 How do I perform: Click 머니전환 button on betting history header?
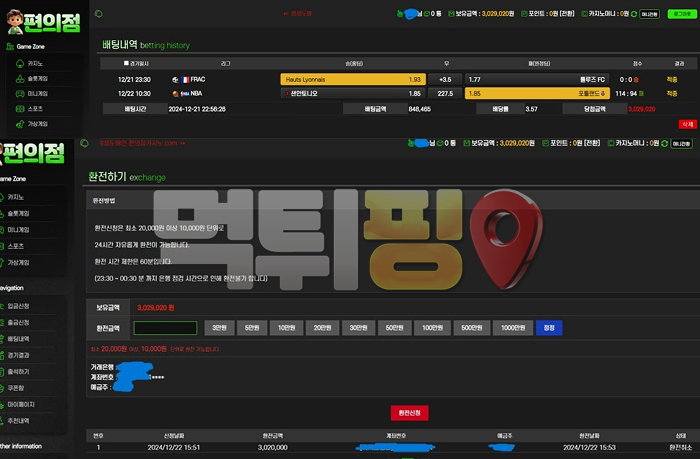pyautogui.click(x=650, y=14)
